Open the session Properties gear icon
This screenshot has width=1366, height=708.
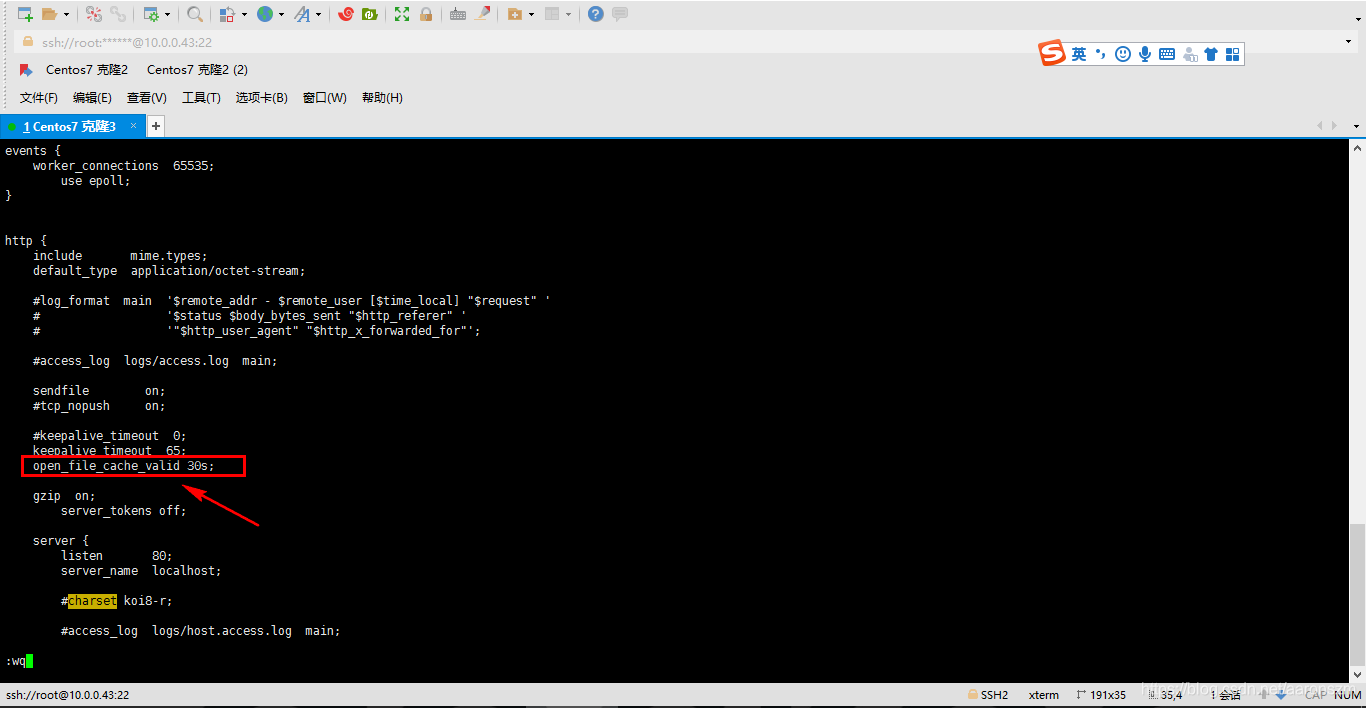[x=151, y=14]
